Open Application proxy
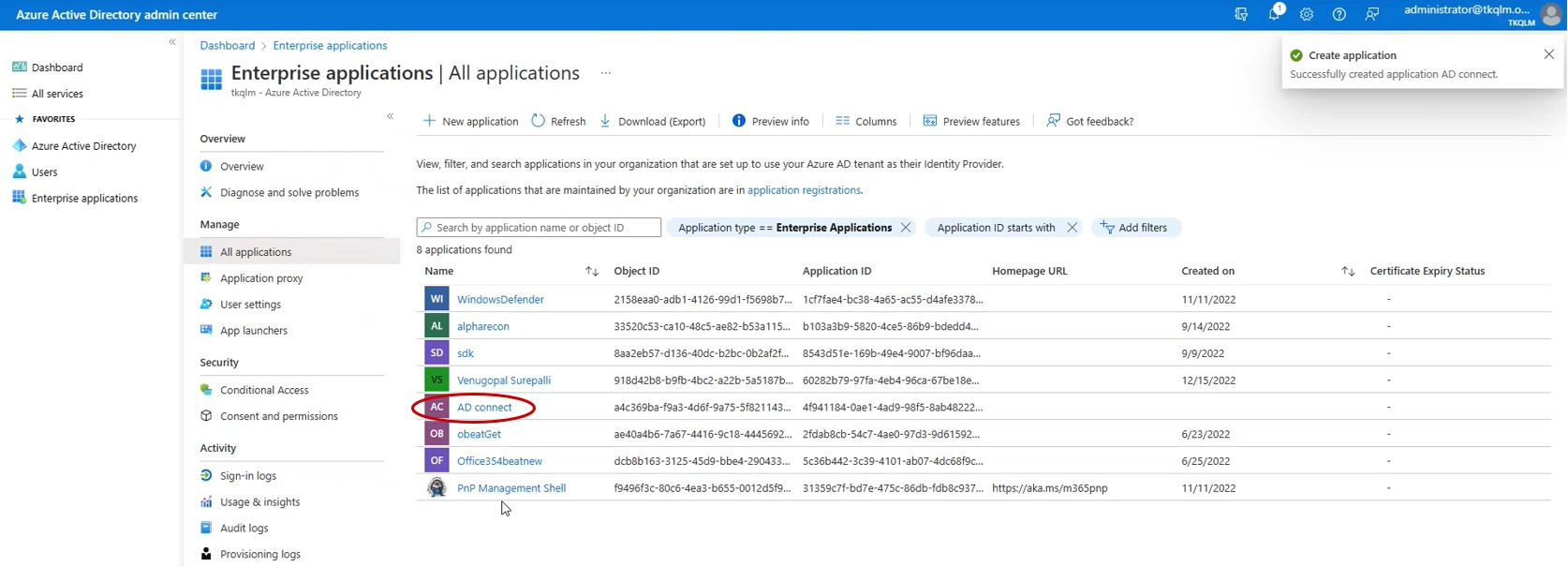 [261, 278]
